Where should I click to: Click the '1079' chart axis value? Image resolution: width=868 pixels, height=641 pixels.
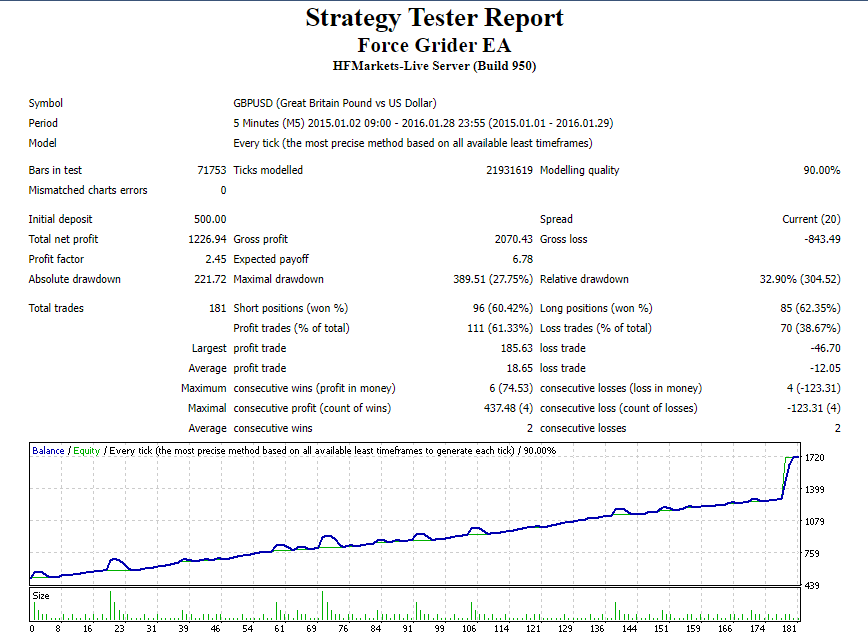(814, 521)
